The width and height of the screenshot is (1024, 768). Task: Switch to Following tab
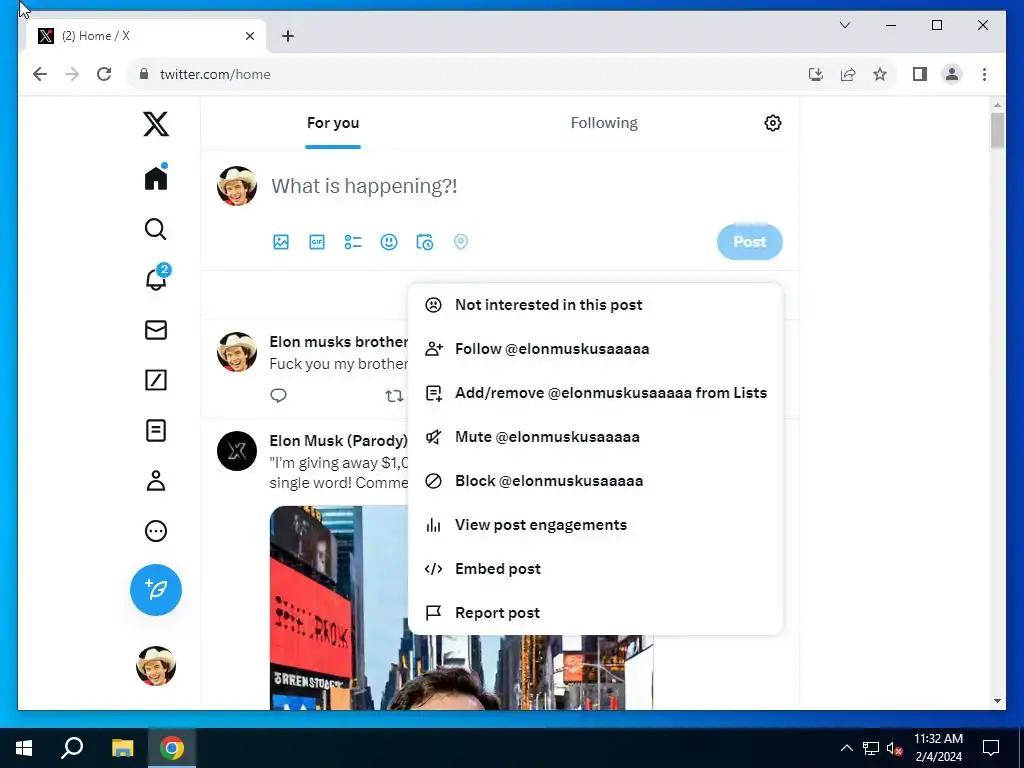(x=604, y=123)
